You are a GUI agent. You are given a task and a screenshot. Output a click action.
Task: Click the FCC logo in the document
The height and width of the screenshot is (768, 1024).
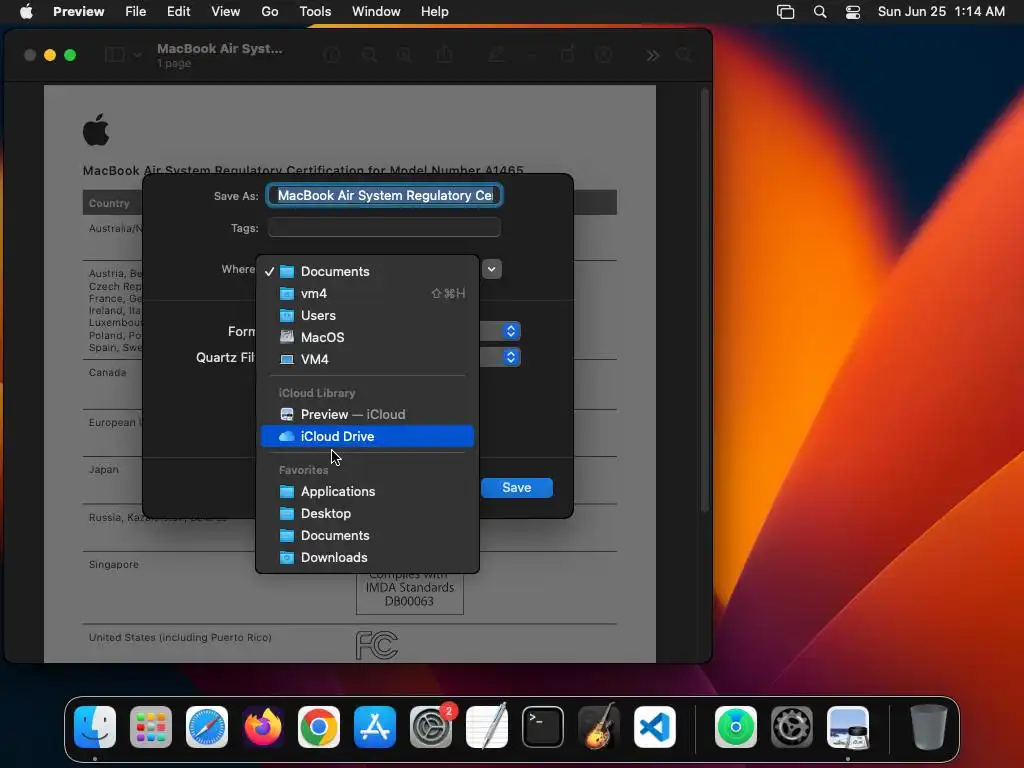coord(377,645)
